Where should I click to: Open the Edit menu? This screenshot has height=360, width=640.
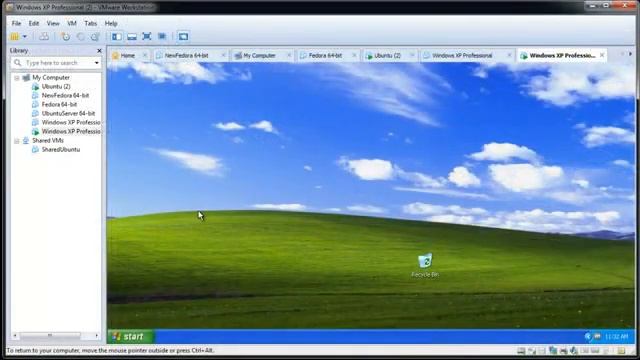(x=34, y=23)
